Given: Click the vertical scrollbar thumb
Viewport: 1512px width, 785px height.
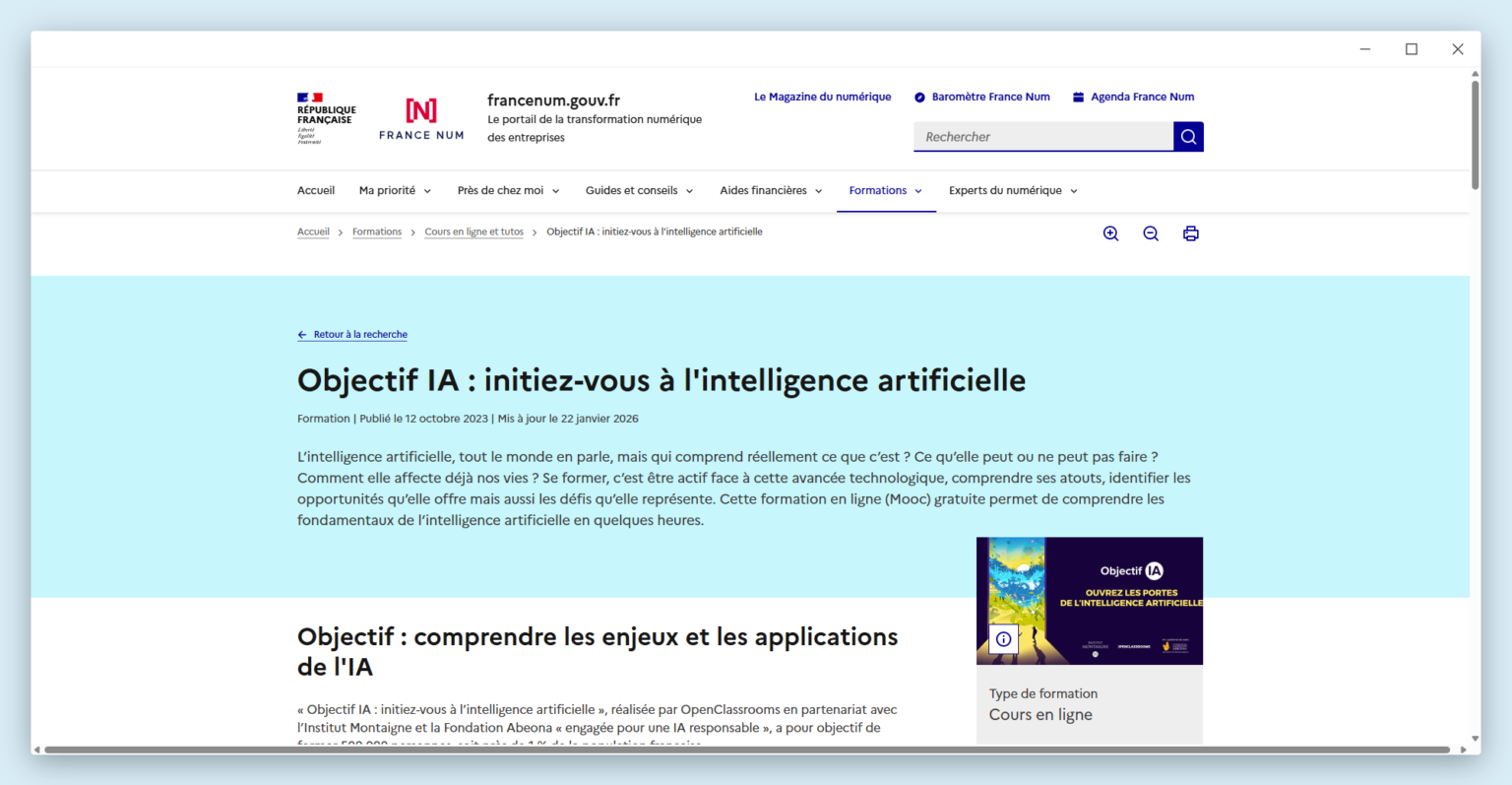Looking at the screenshot, I should (x=1475, y=135).
